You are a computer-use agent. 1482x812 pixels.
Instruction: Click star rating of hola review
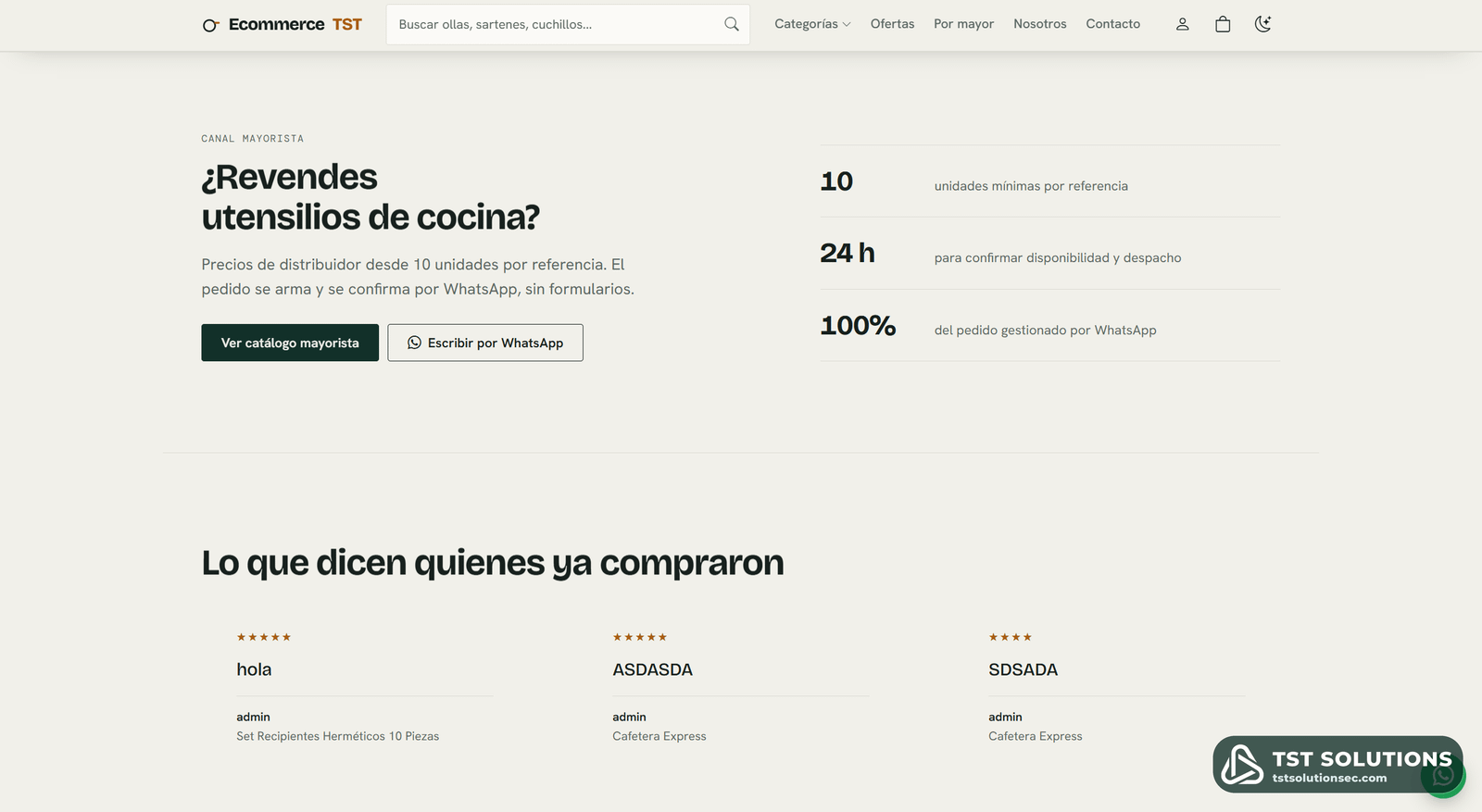[x=264, y=637]
